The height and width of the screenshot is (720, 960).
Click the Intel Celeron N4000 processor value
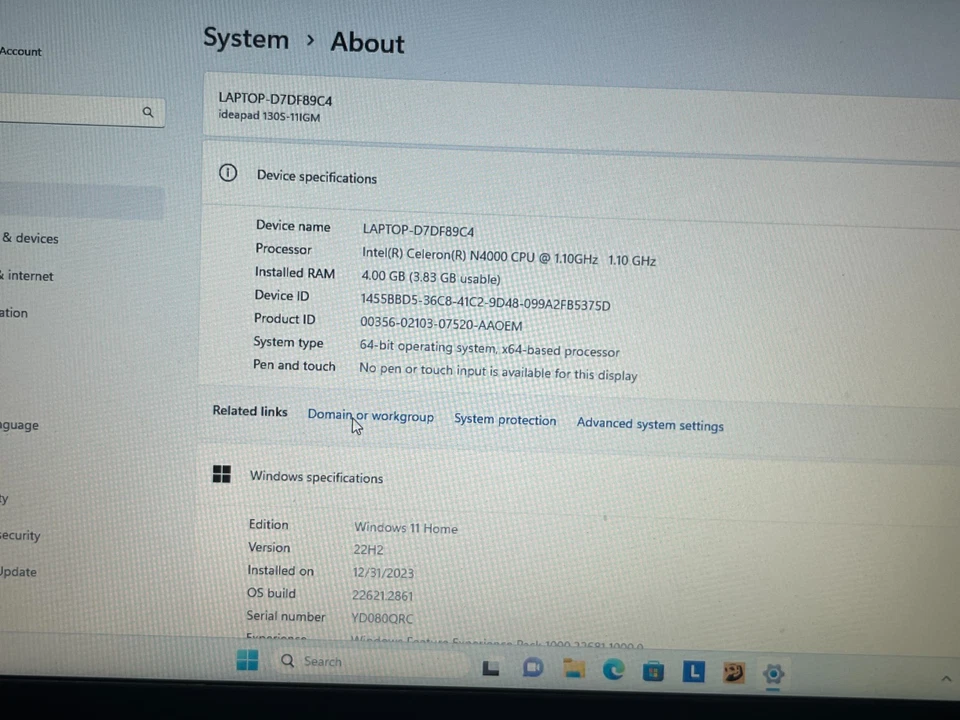click(509, 257)
